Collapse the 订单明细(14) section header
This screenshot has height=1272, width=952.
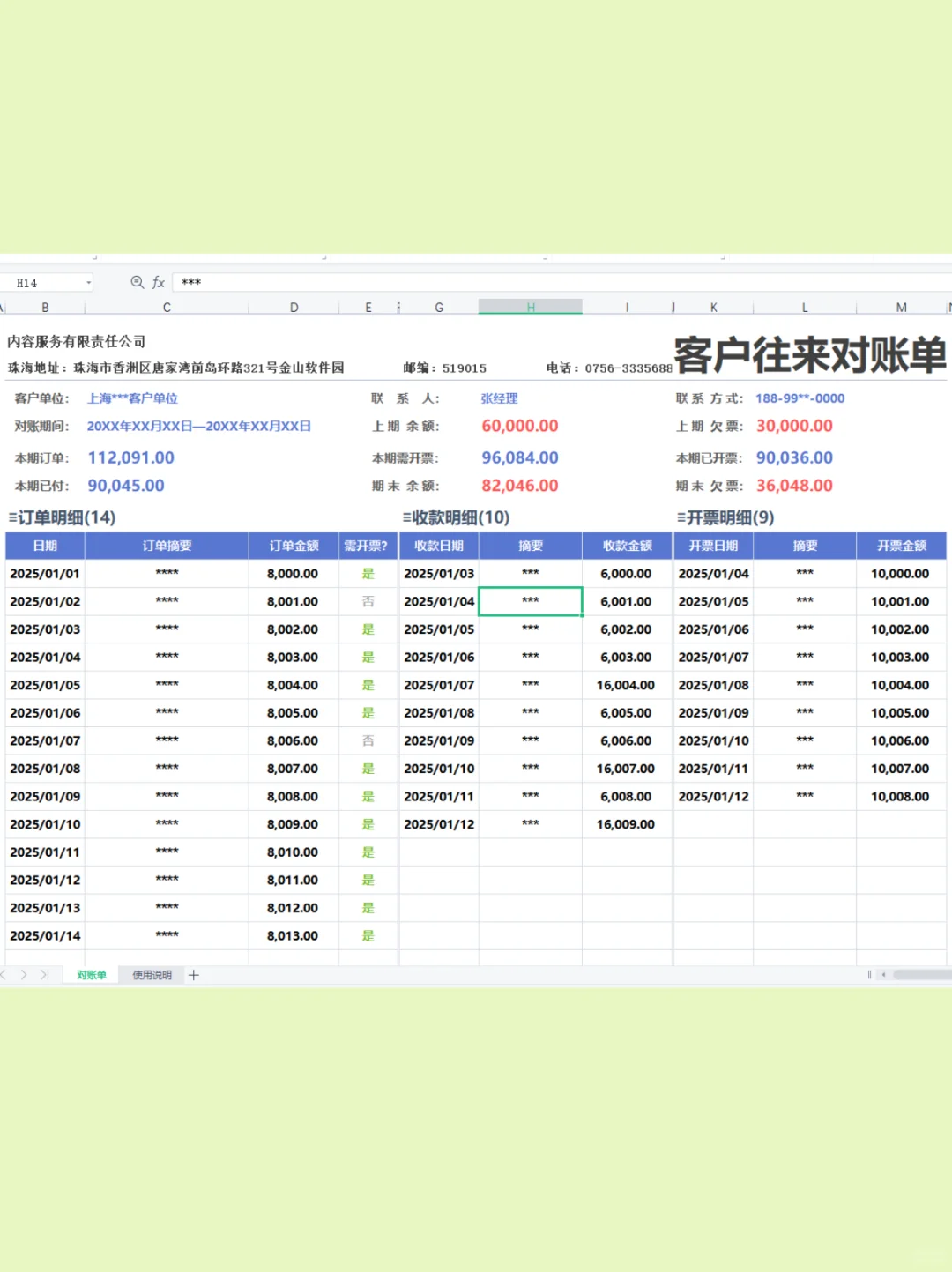(11, 518)
